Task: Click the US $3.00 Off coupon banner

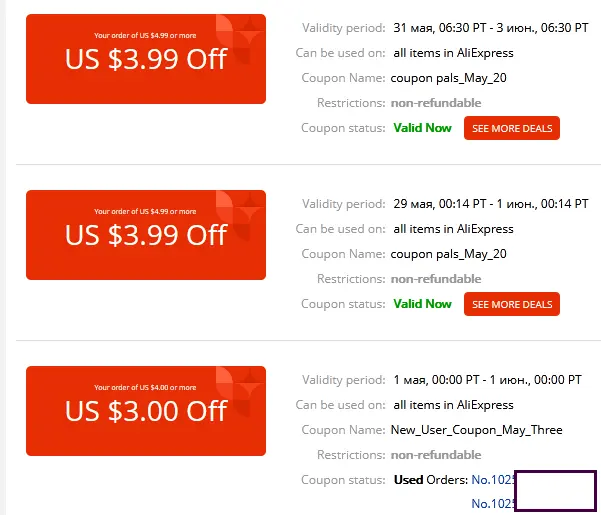Action: [x=146, y=411]
